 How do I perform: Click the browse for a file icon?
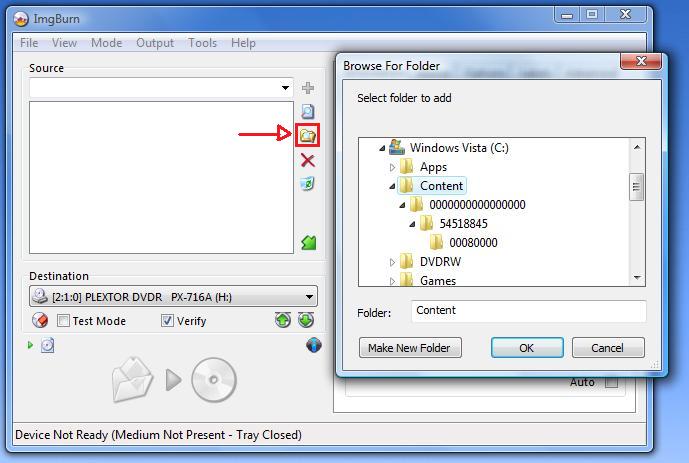point(308,111)
